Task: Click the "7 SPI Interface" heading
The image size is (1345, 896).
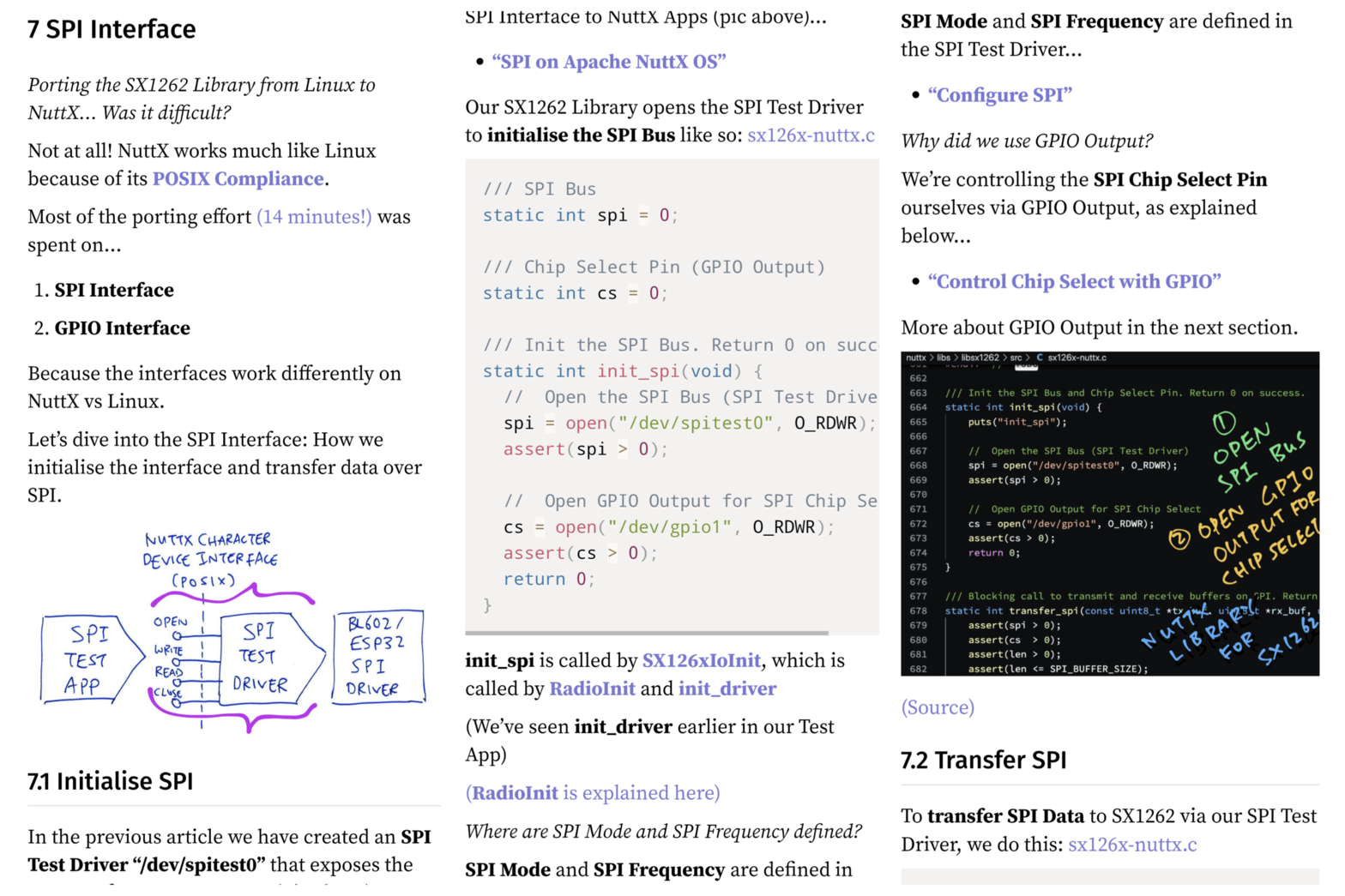Action: point(112,29)
